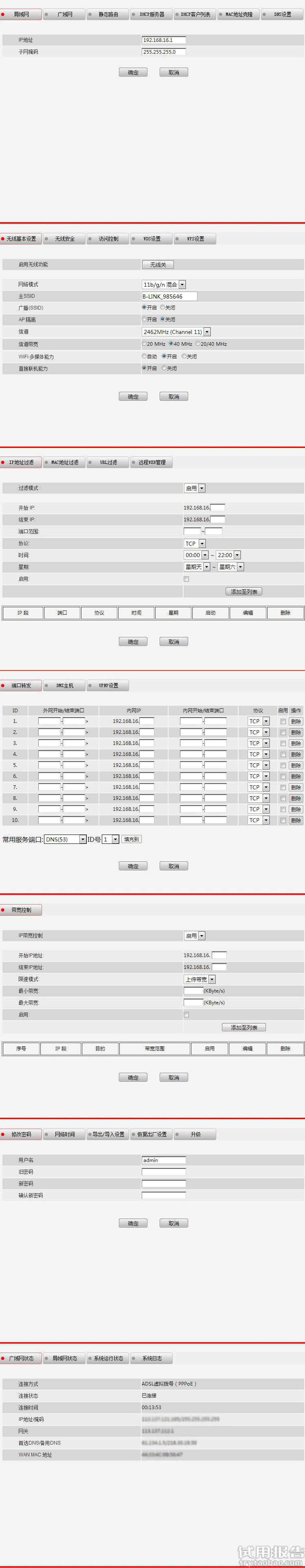Open the 信道 channel dropdown
The width and height of the screenshot is (305, 1568).
[x=207, y=332]
